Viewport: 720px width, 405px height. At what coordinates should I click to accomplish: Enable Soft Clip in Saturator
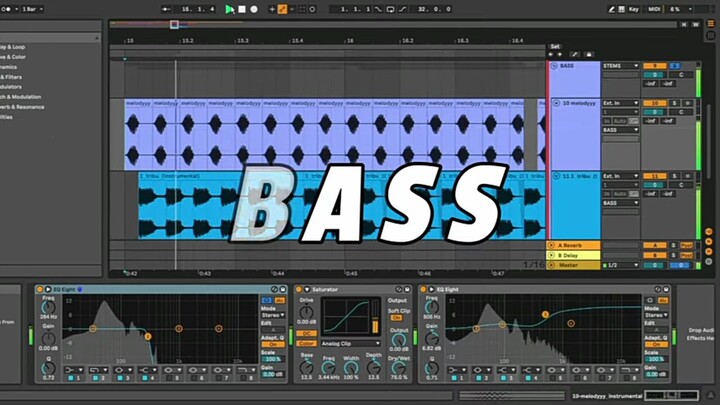(x=397, y=319)
